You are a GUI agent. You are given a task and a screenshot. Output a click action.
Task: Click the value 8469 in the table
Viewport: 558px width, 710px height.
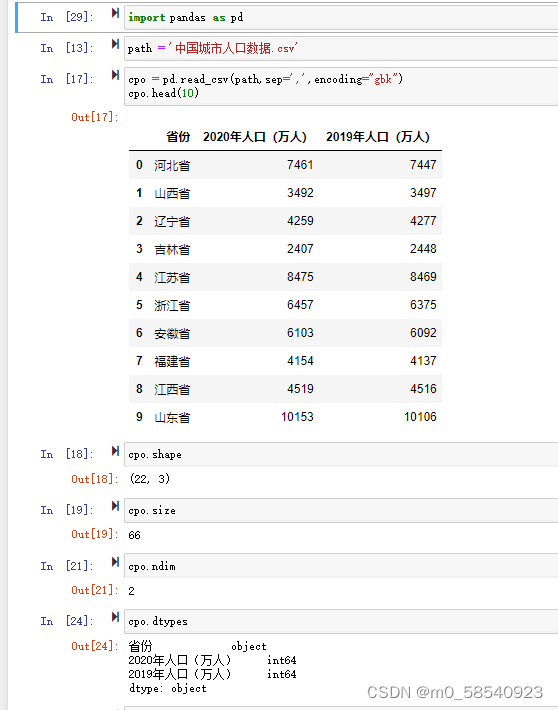tap(423, 277)
